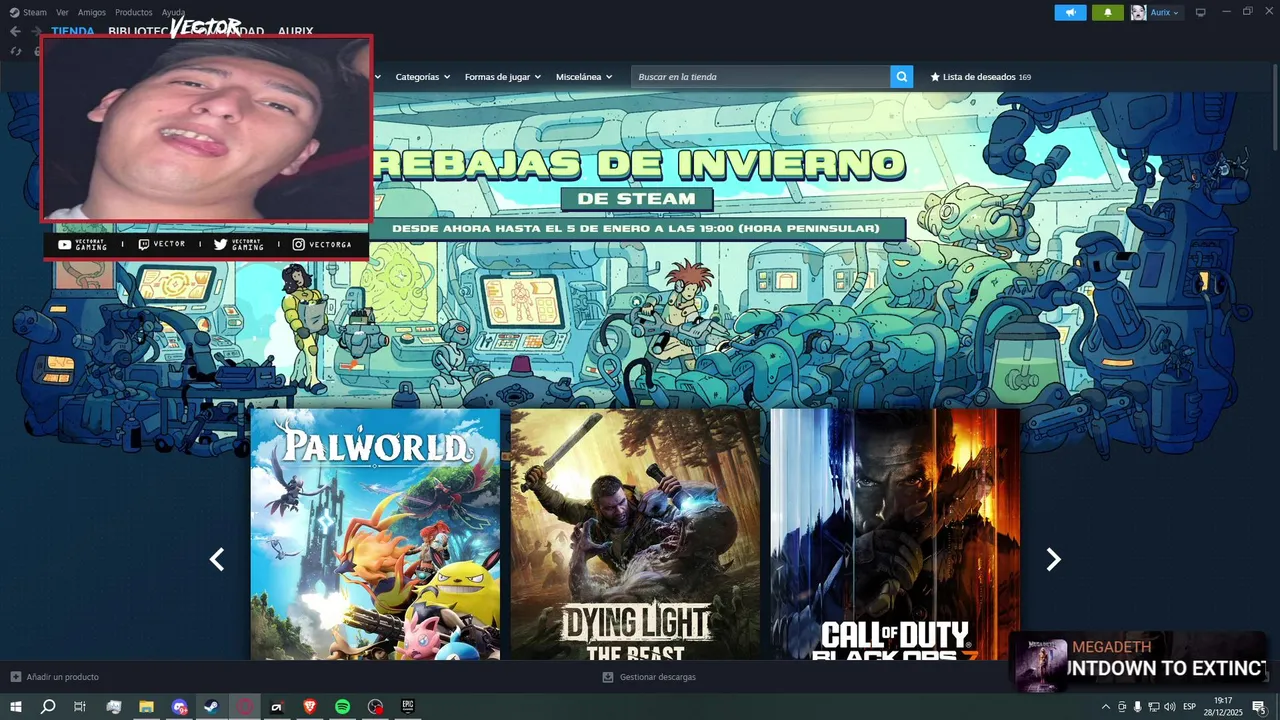This screenshot has width=1280, height=720.
Task: Click the network tray icon
Action: point(1154,707)
